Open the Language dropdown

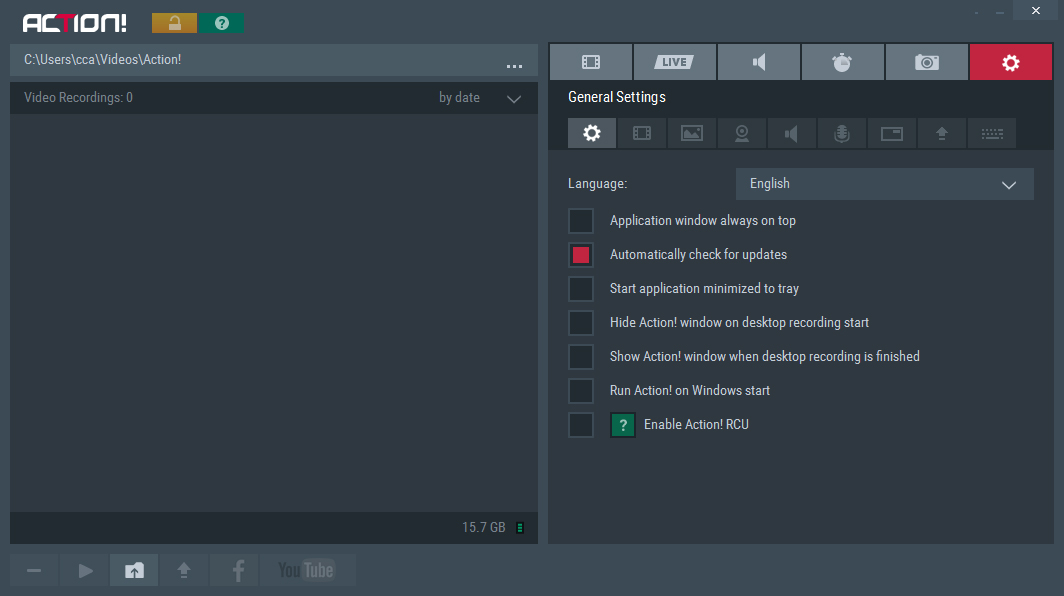[x=884, y=184]
